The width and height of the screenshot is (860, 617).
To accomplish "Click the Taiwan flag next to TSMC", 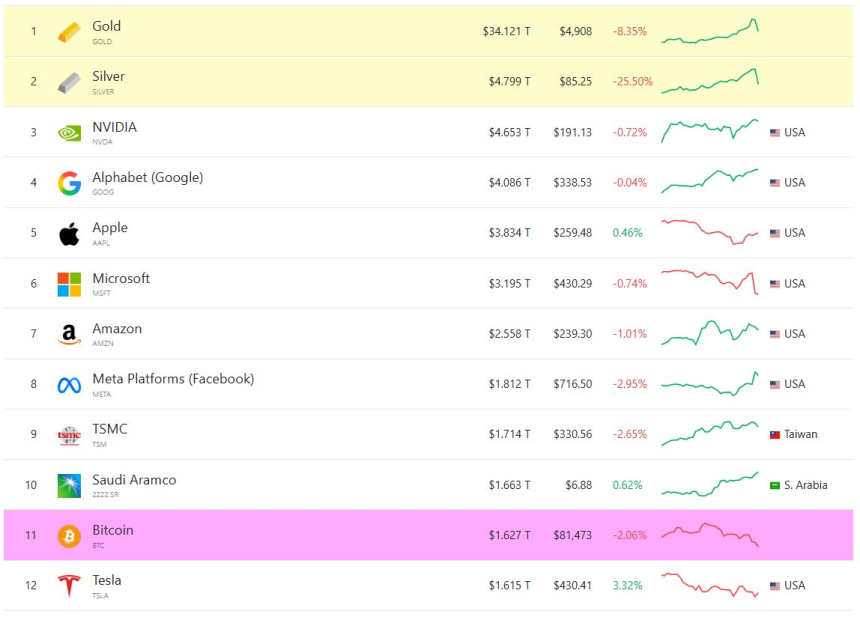I will click(775, 435).
